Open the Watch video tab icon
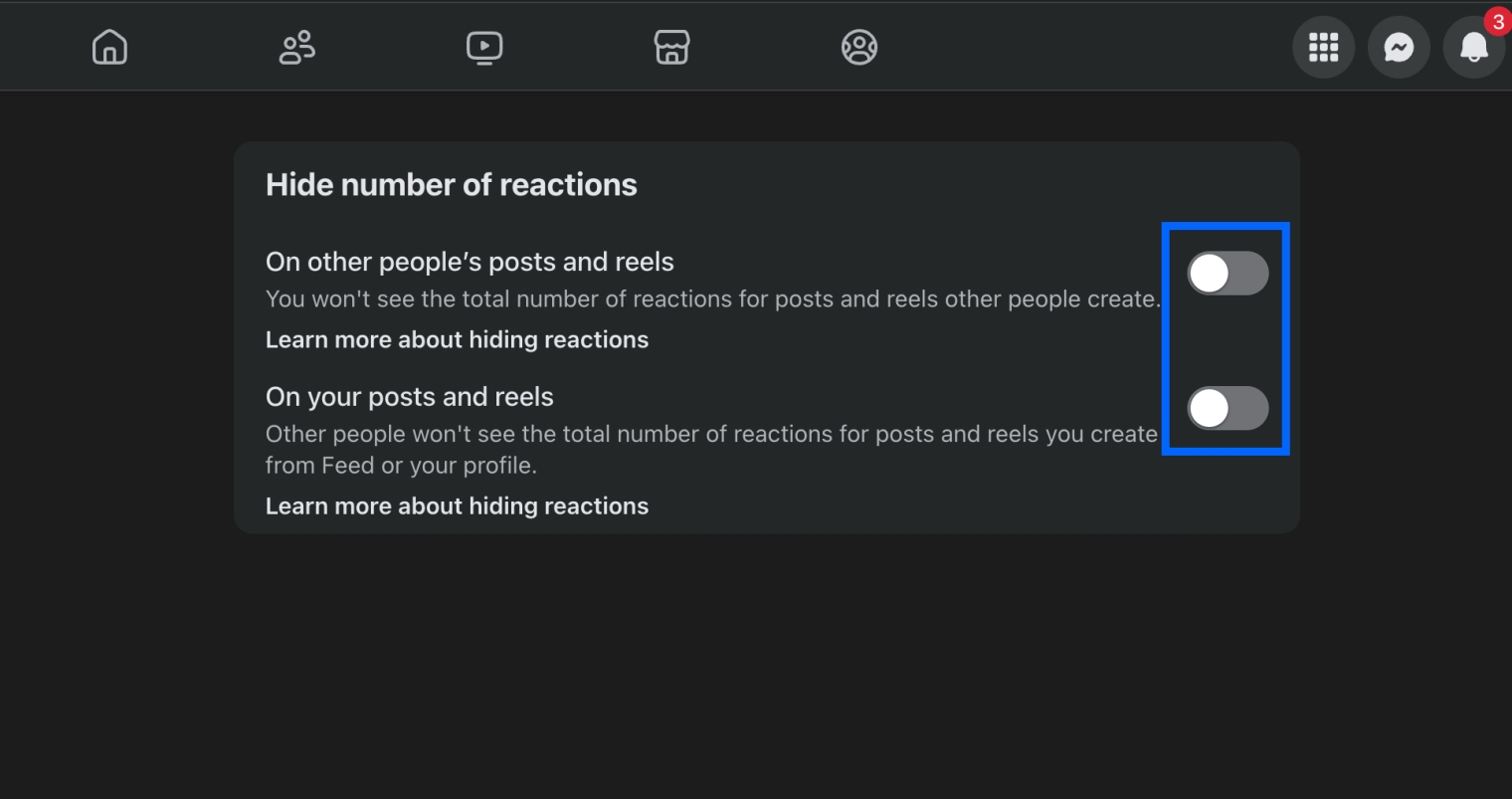 click(x=483, y=46)
